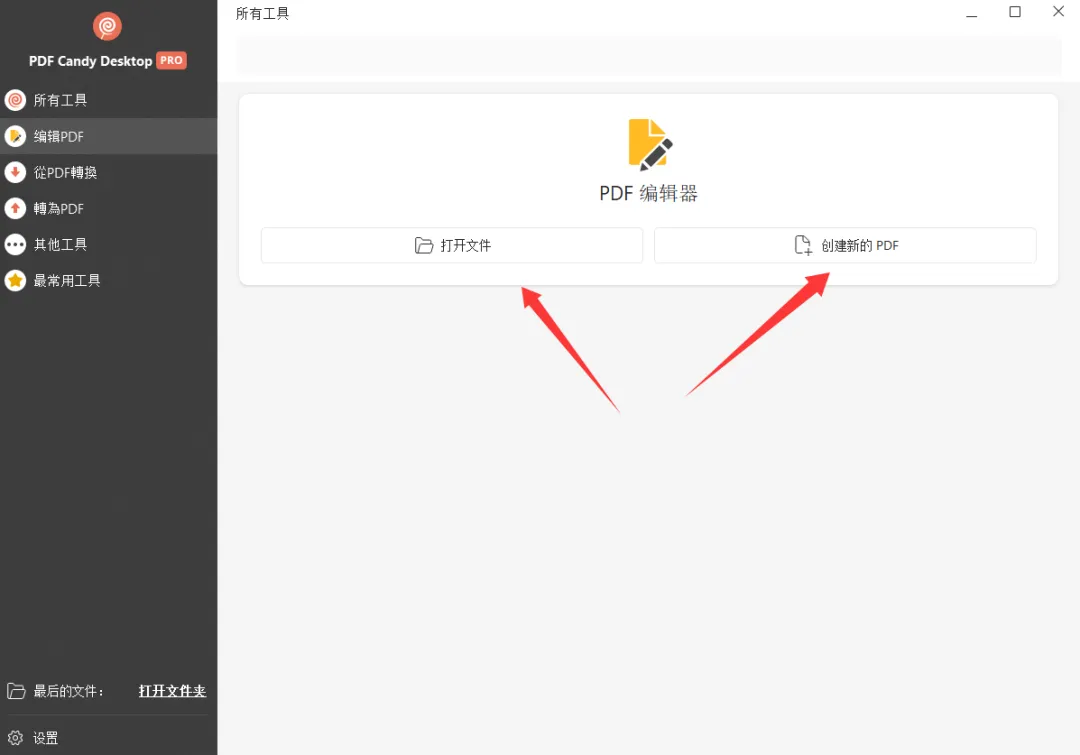Select 编辑PDF in the sidebar
The width and height of the screenshot is (1080, 755).
pyautogui.click(x=108, y=136)
